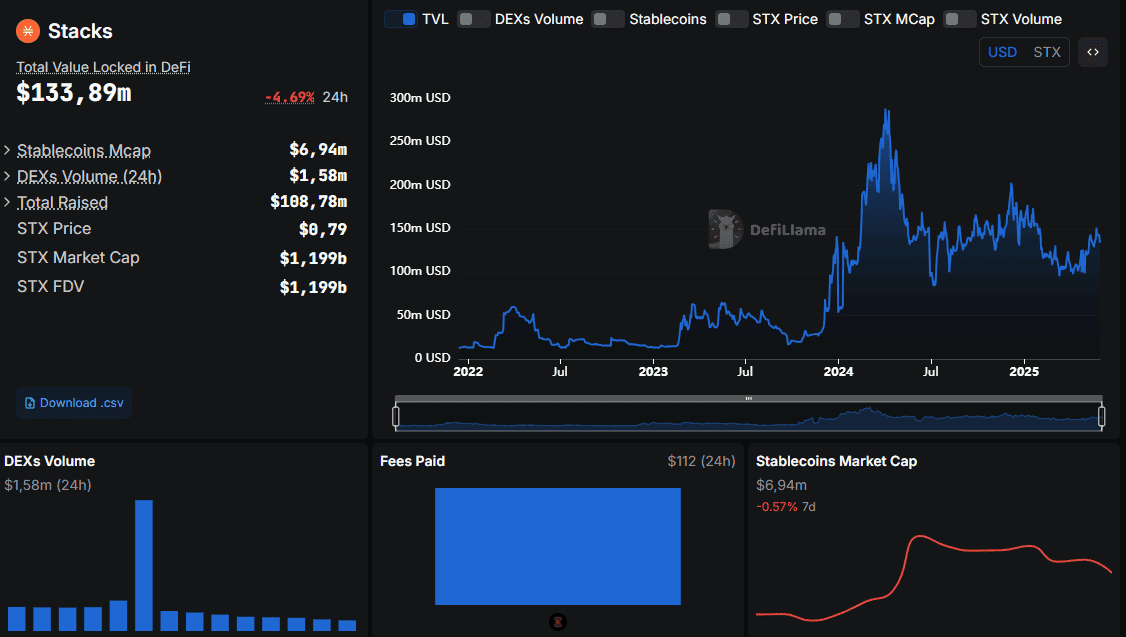Click the 300m USD y-axis label

(420, 98)
